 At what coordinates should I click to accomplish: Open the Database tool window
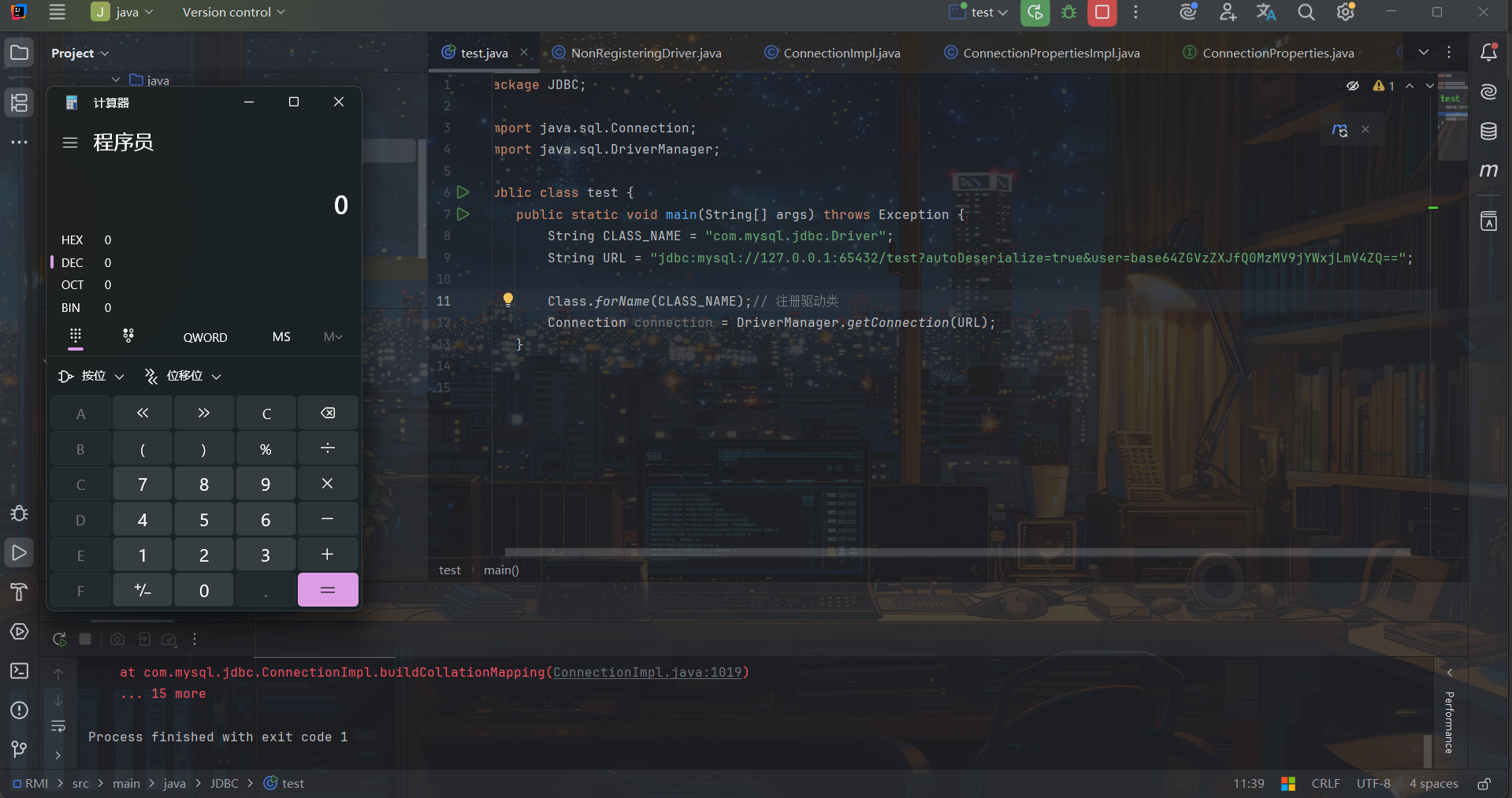click(x=1488, y=132)
